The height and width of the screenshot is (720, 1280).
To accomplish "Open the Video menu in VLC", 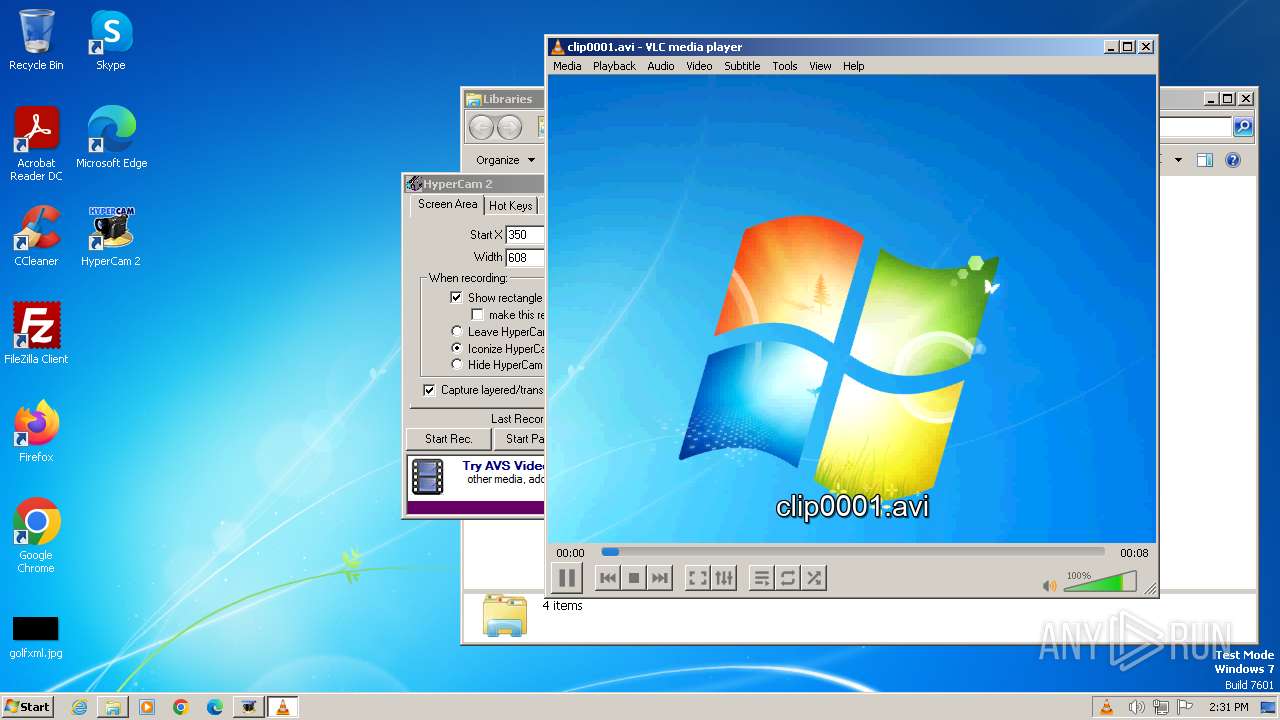I will click(699, 66).
